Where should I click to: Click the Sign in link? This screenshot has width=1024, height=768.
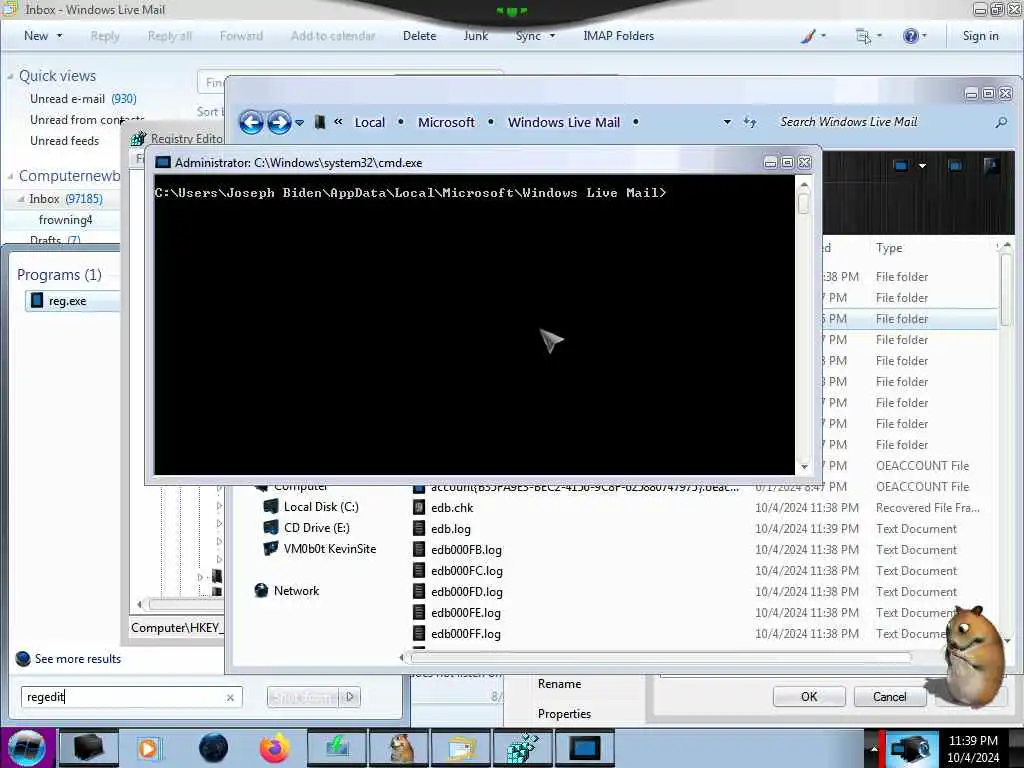click(980, 36)
